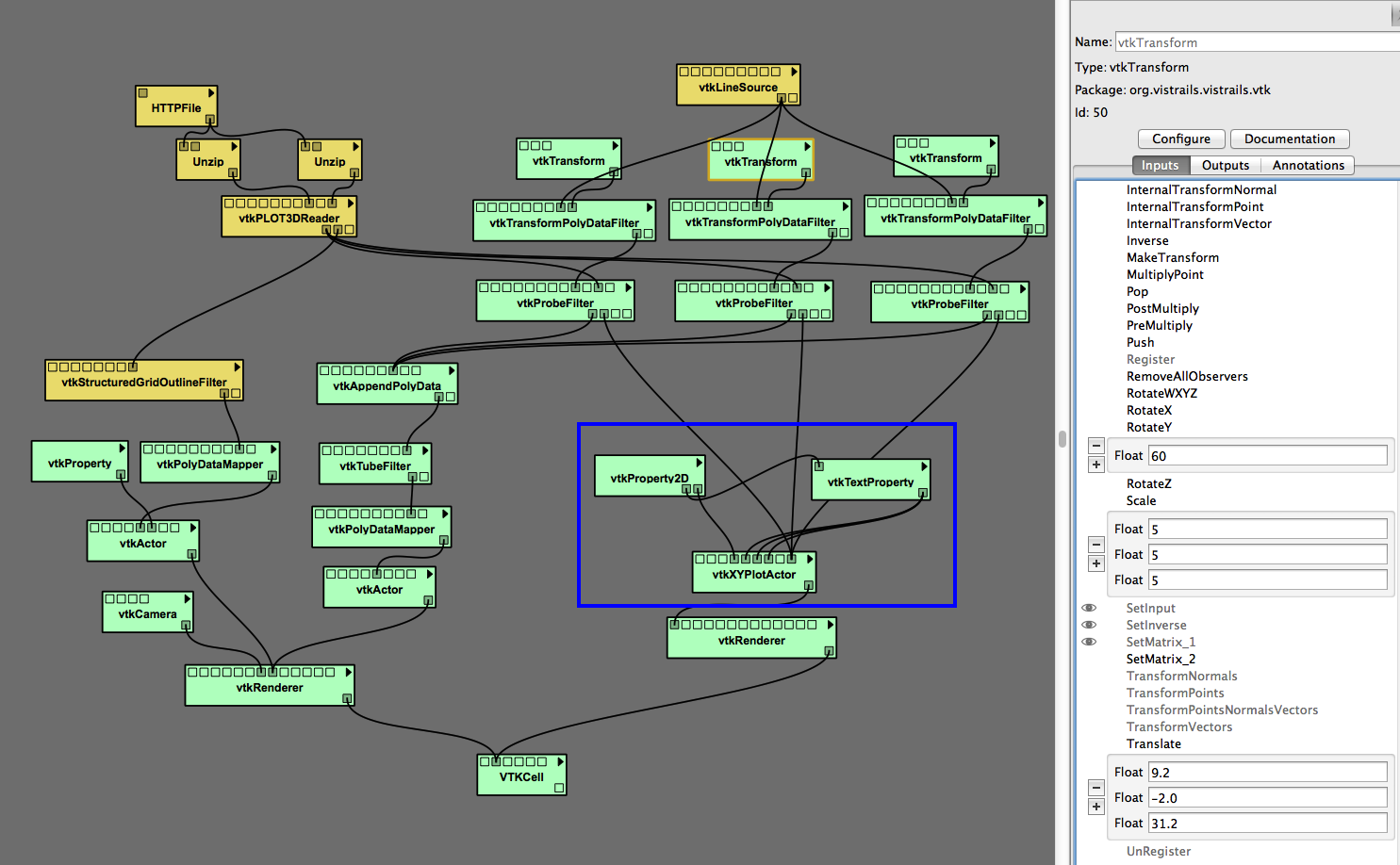Screen dimensions: 1400x865
Task: Expand the RotateX method in inputs list
Action: [1148, 410]
